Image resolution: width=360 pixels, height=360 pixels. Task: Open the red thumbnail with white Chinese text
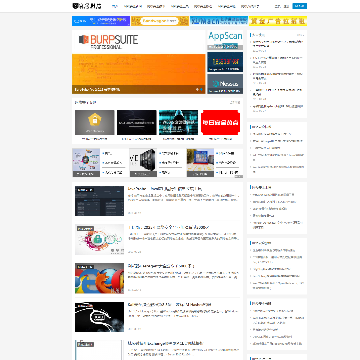pos(220,122)
